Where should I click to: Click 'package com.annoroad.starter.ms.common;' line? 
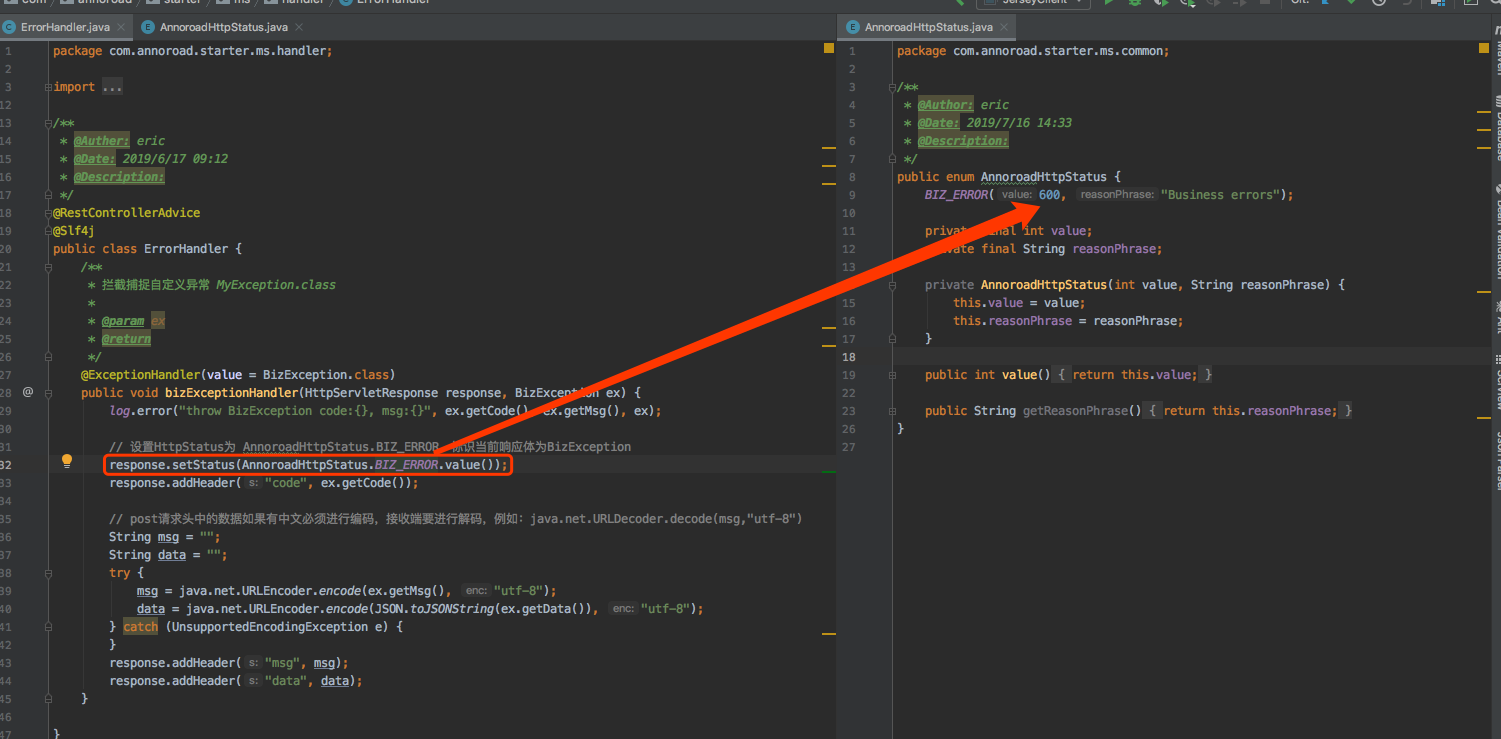1033,51
